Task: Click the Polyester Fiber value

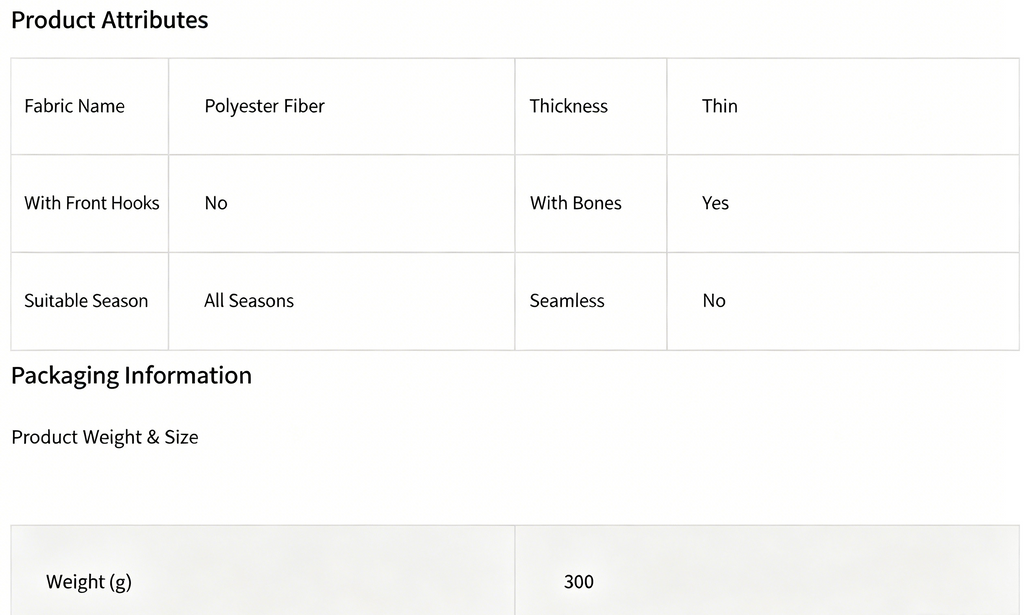Action: tap(264, 106)
